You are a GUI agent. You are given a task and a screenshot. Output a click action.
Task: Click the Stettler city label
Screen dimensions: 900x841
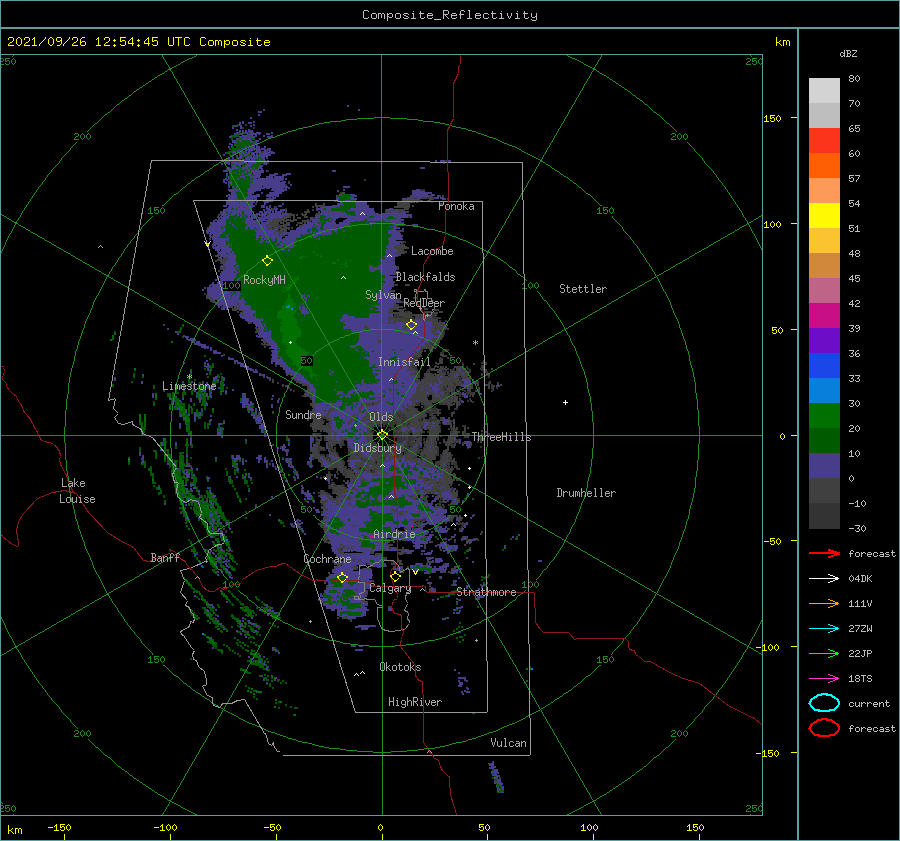pyautogui.click(x=583, y=289)
